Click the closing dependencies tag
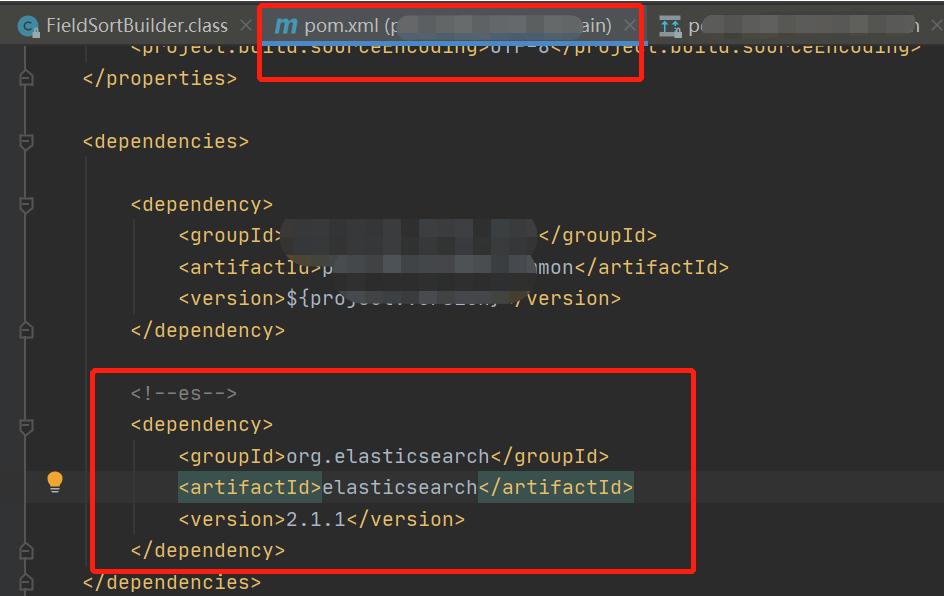The width and height of the screenshot is (944, 596). click(x=170, y=581)
